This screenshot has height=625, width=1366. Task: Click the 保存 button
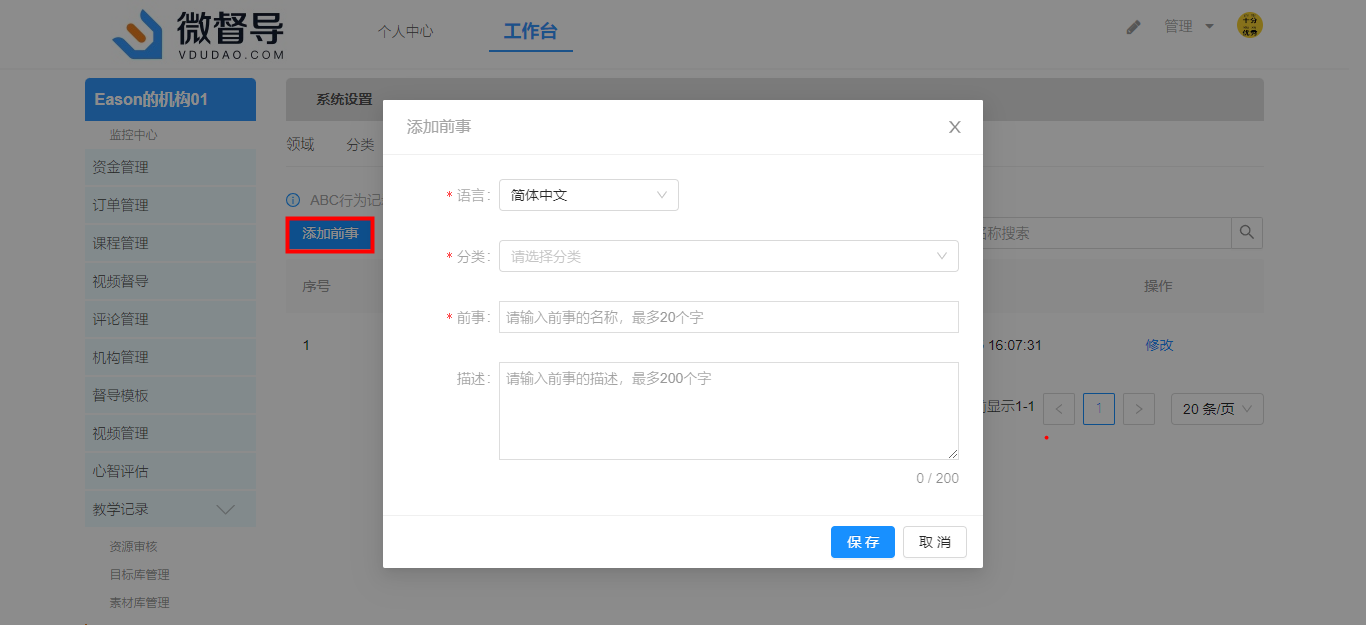pyautogui.click(x=863, y=542)
